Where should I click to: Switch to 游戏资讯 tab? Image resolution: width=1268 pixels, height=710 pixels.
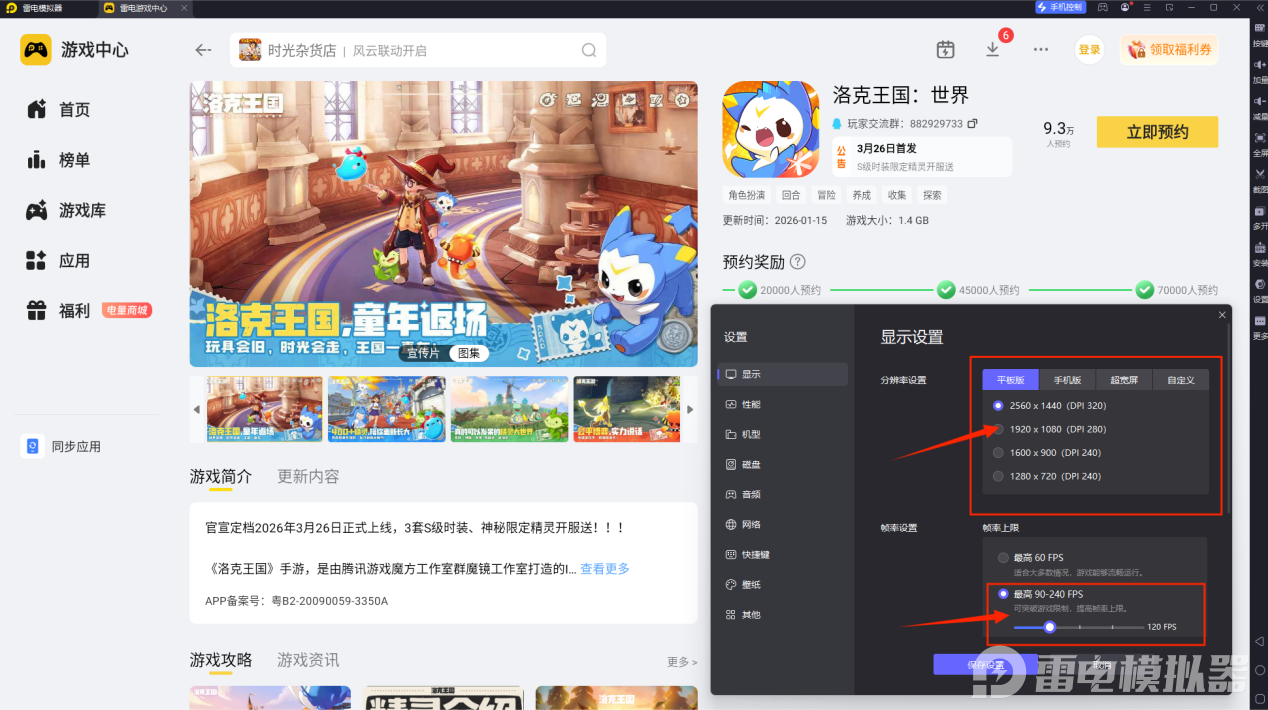(x=308, y=660)
